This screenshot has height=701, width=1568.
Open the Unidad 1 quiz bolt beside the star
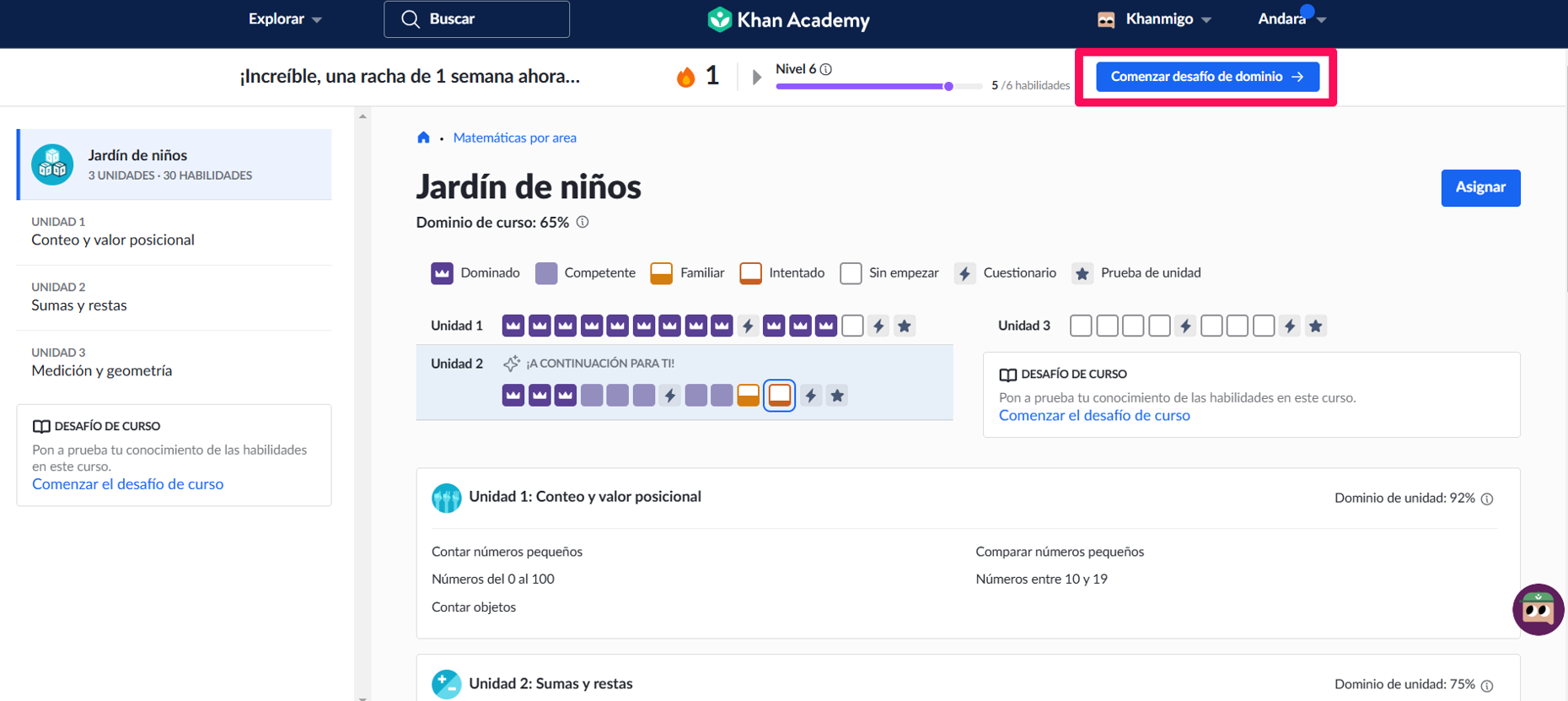878,326
